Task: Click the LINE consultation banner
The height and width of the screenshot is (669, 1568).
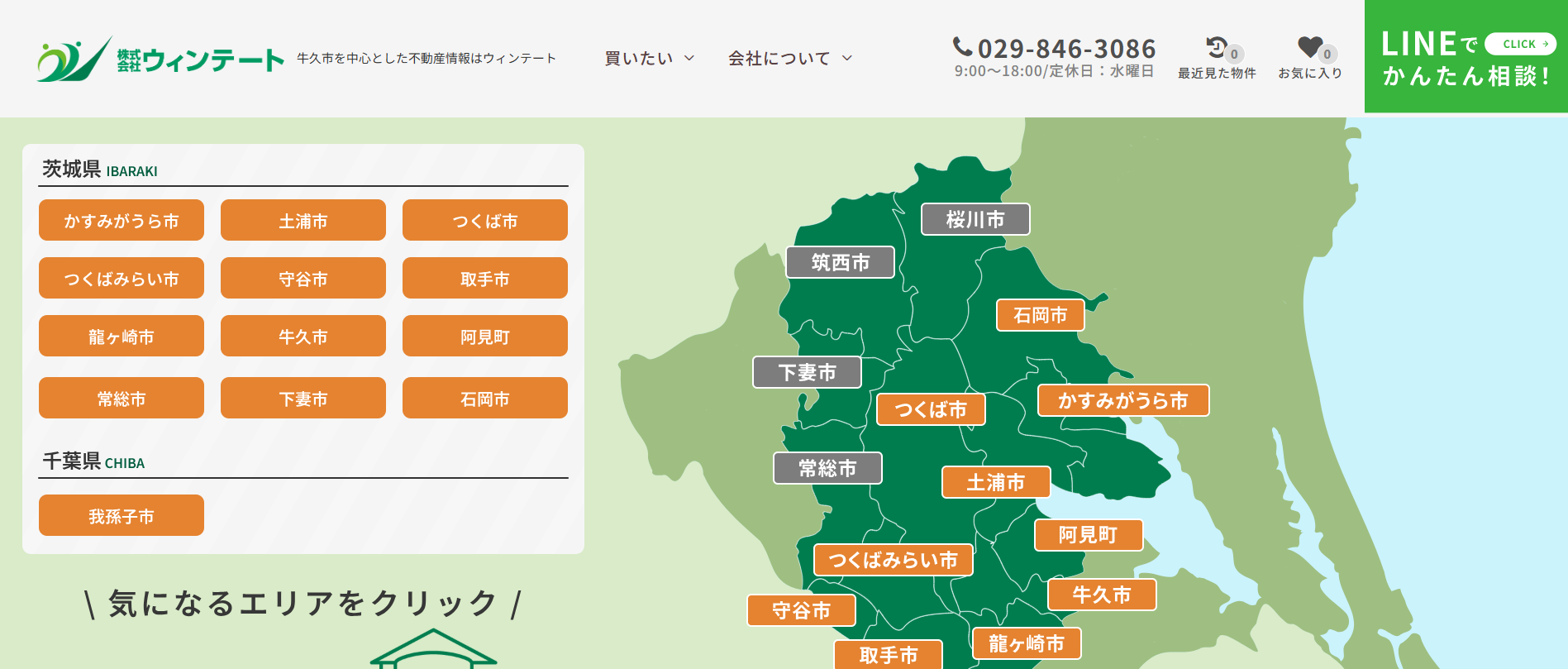Action: coord(1466,57)
